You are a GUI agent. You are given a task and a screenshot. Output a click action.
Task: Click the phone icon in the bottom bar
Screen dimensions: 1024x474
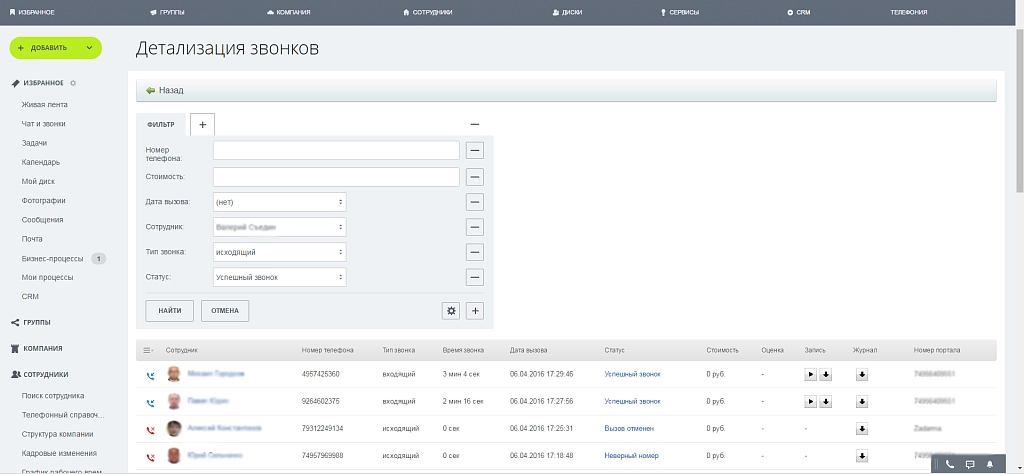coord(950,464)
